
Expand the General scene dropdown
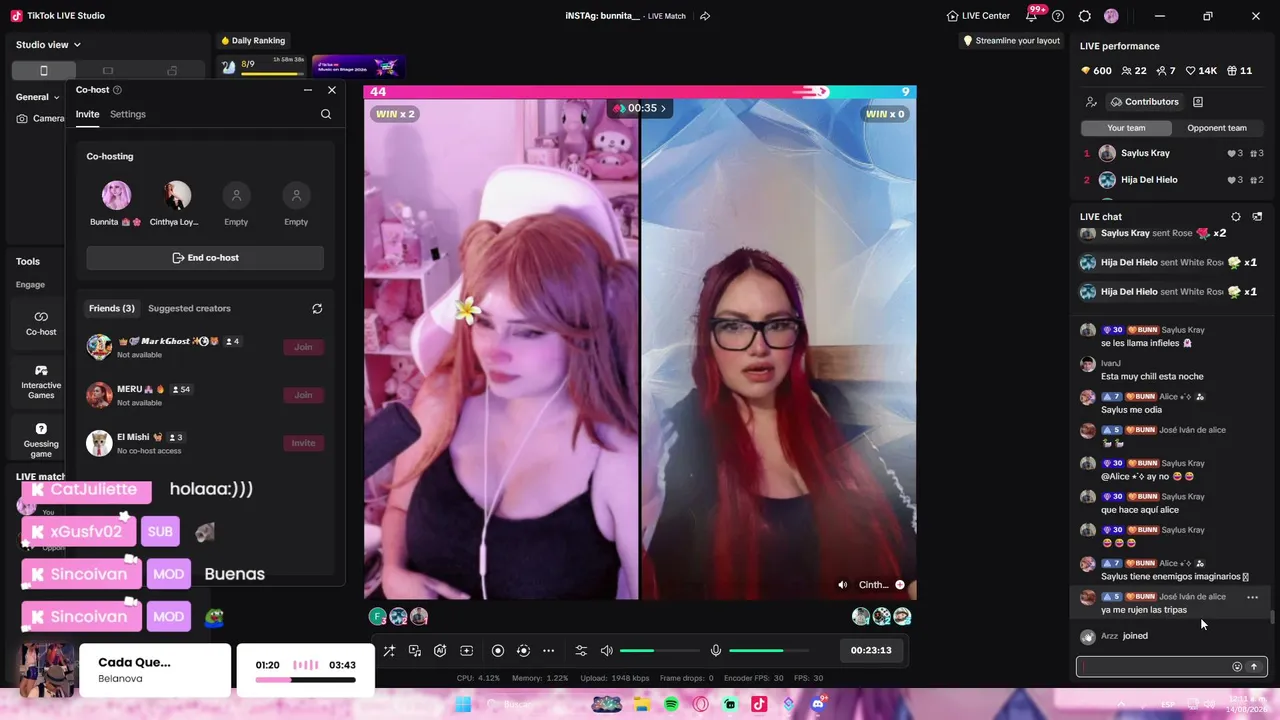click(37, 97)
